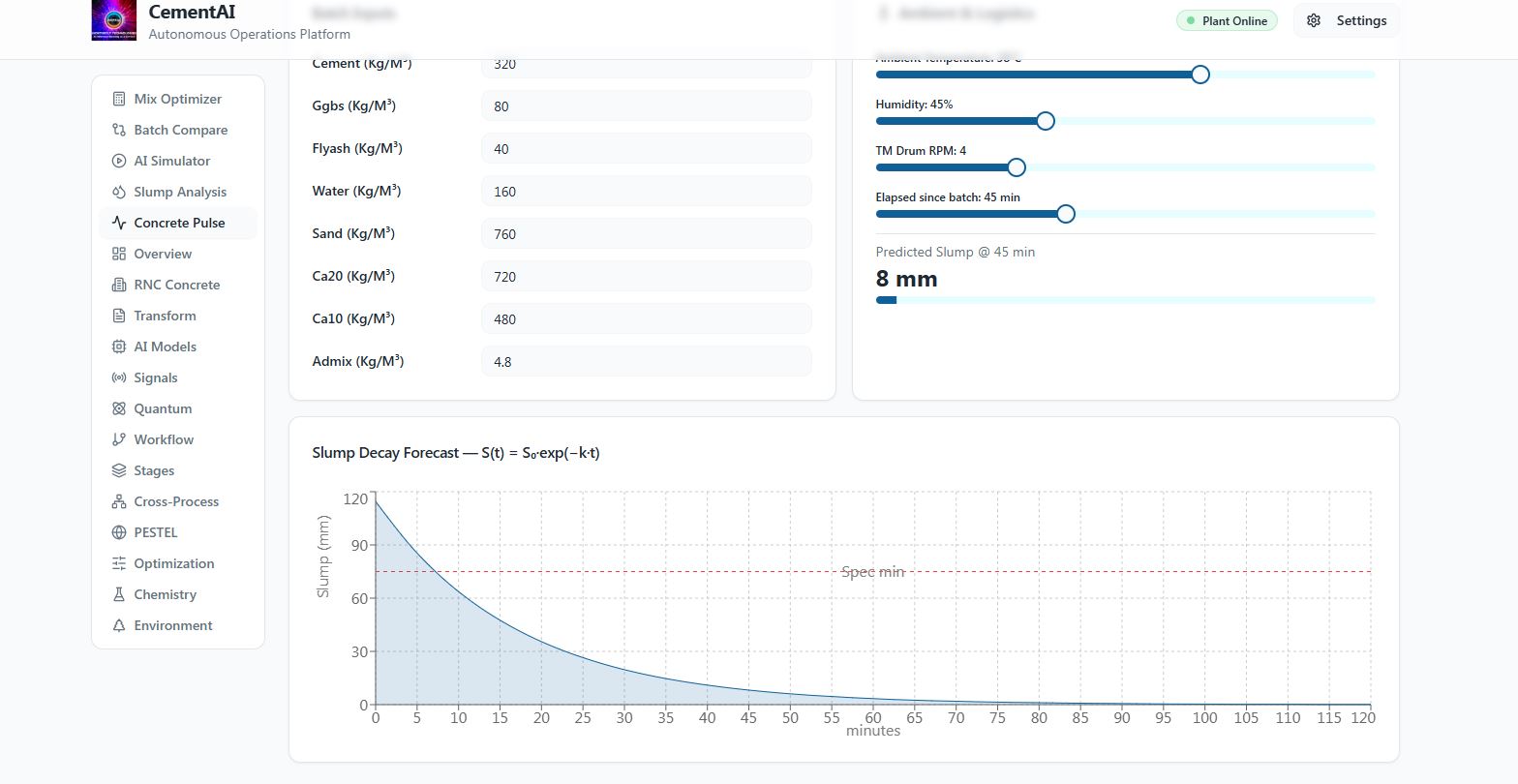Click the Humidity slider handle
Viewport: 1518px width, 784px height.
pos(1045,121)
